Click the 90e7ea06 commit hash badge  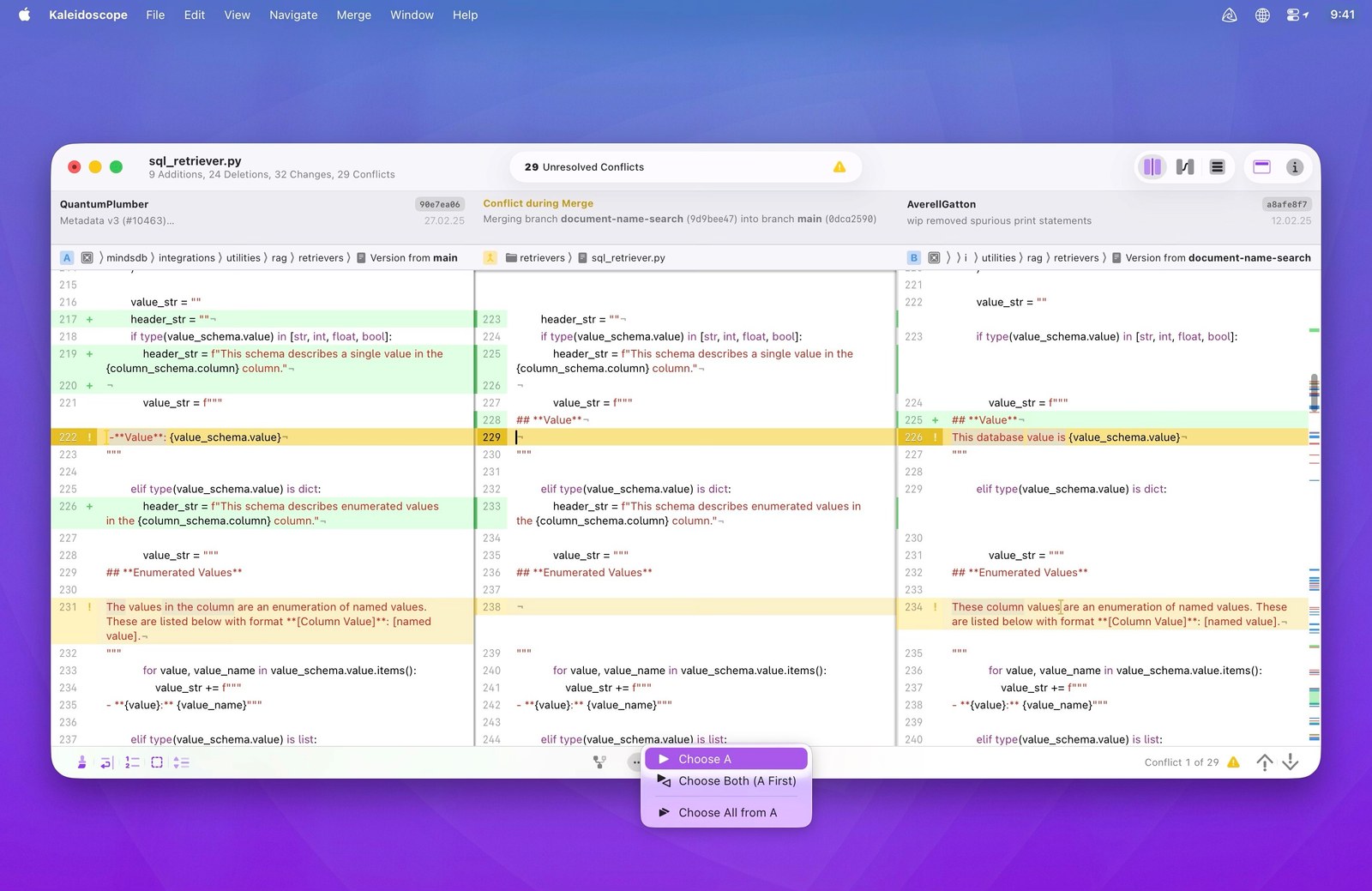(x=440, y=204)
